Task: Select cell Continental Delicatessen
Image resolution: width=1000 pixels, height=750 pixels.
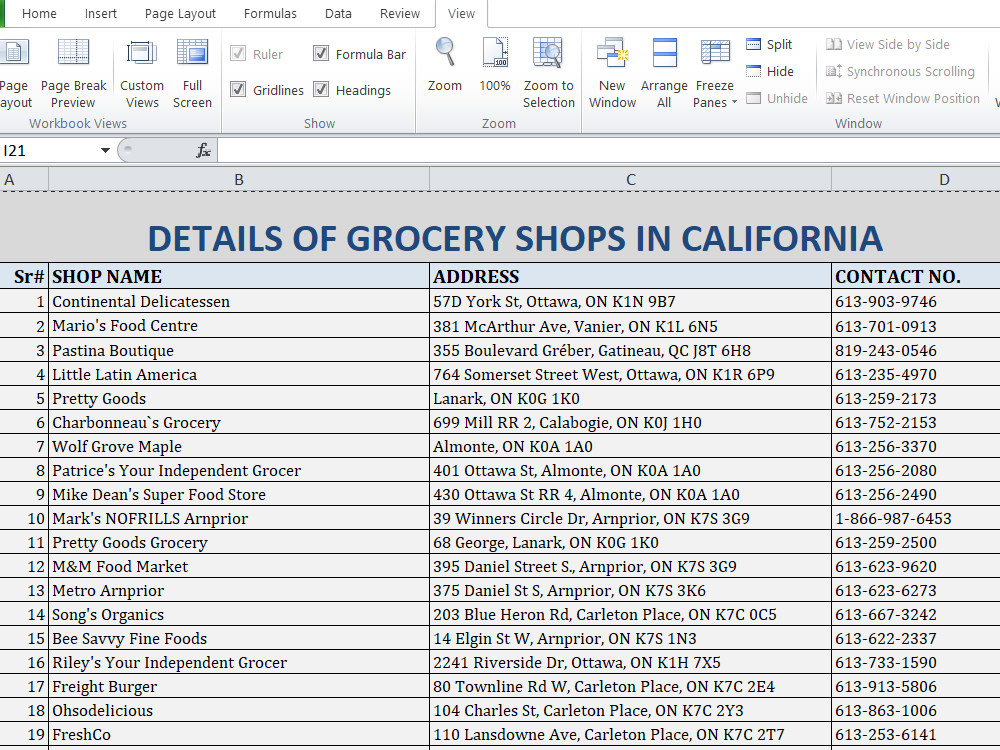Action: coord(239,301)
